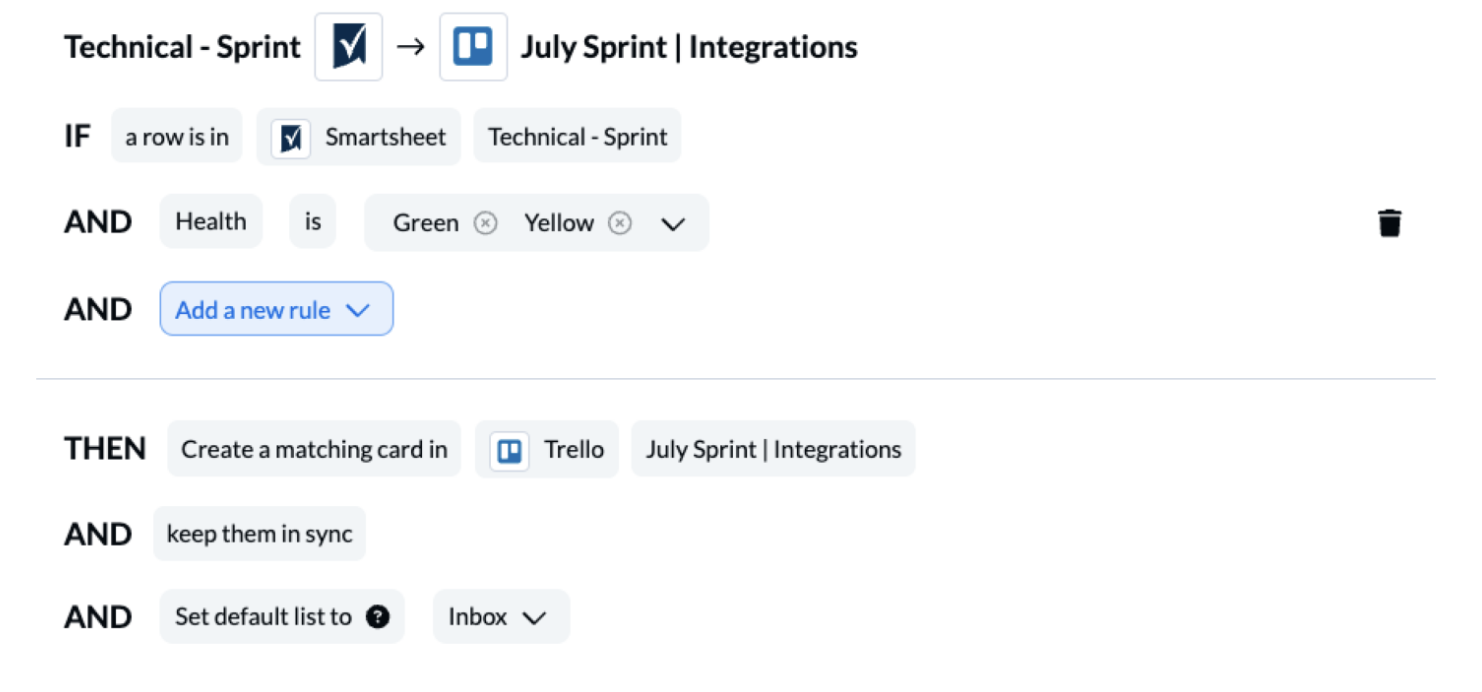Expand the Add a new rule dropdown
This screenshot has height=692, width=1482.
click(x=276, y=309)
